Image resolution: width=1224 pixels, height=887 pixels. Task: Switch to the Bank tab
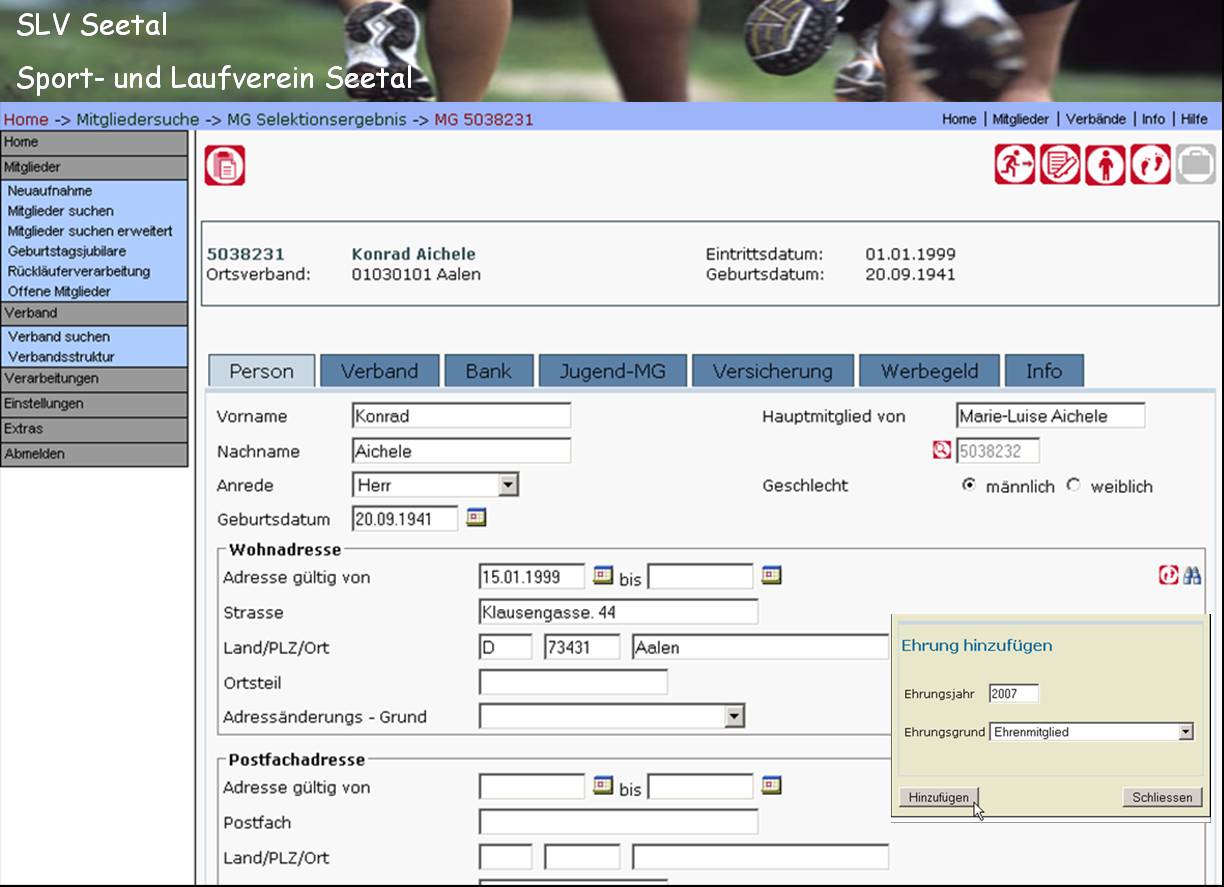pos(488,371)
